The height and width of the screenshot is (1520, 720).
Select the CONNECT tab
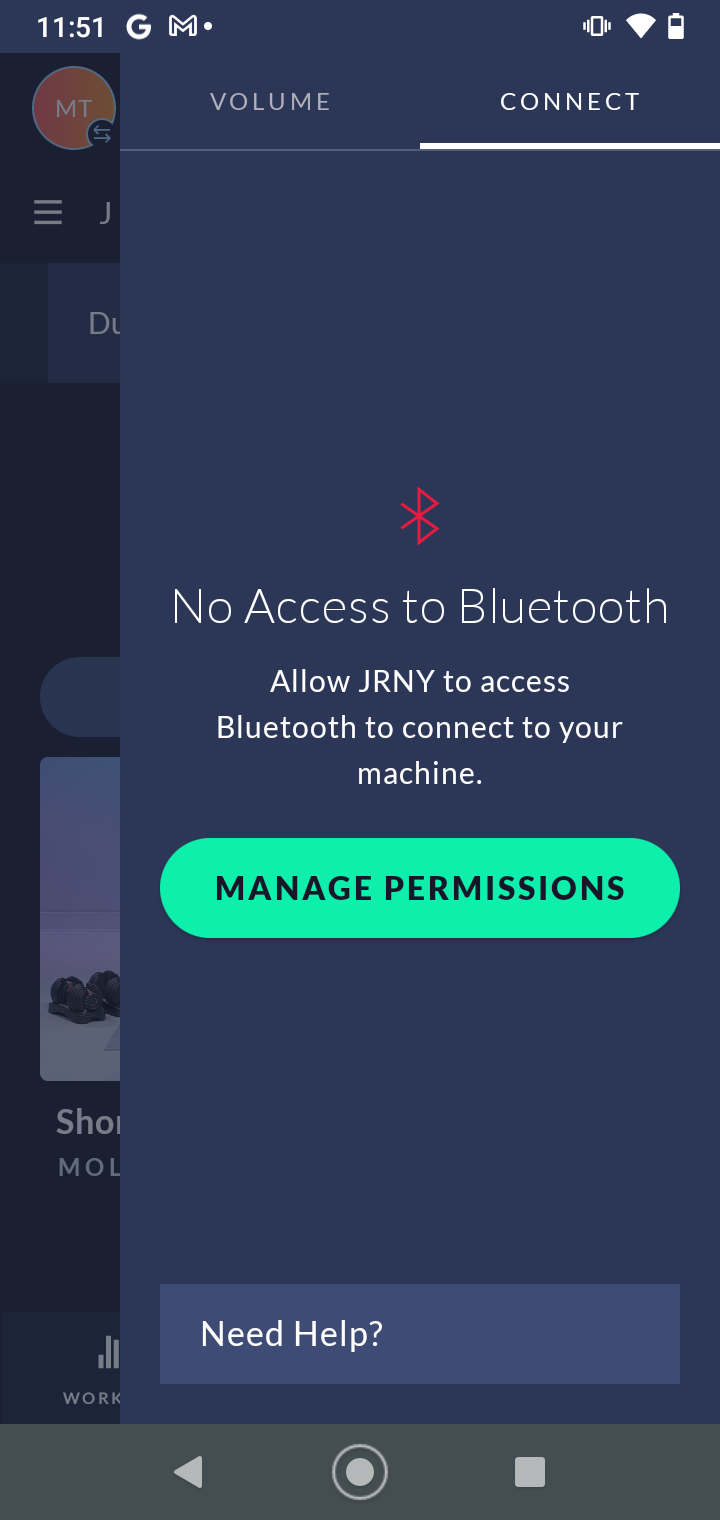pyautogui.click(x=570, y=102)
